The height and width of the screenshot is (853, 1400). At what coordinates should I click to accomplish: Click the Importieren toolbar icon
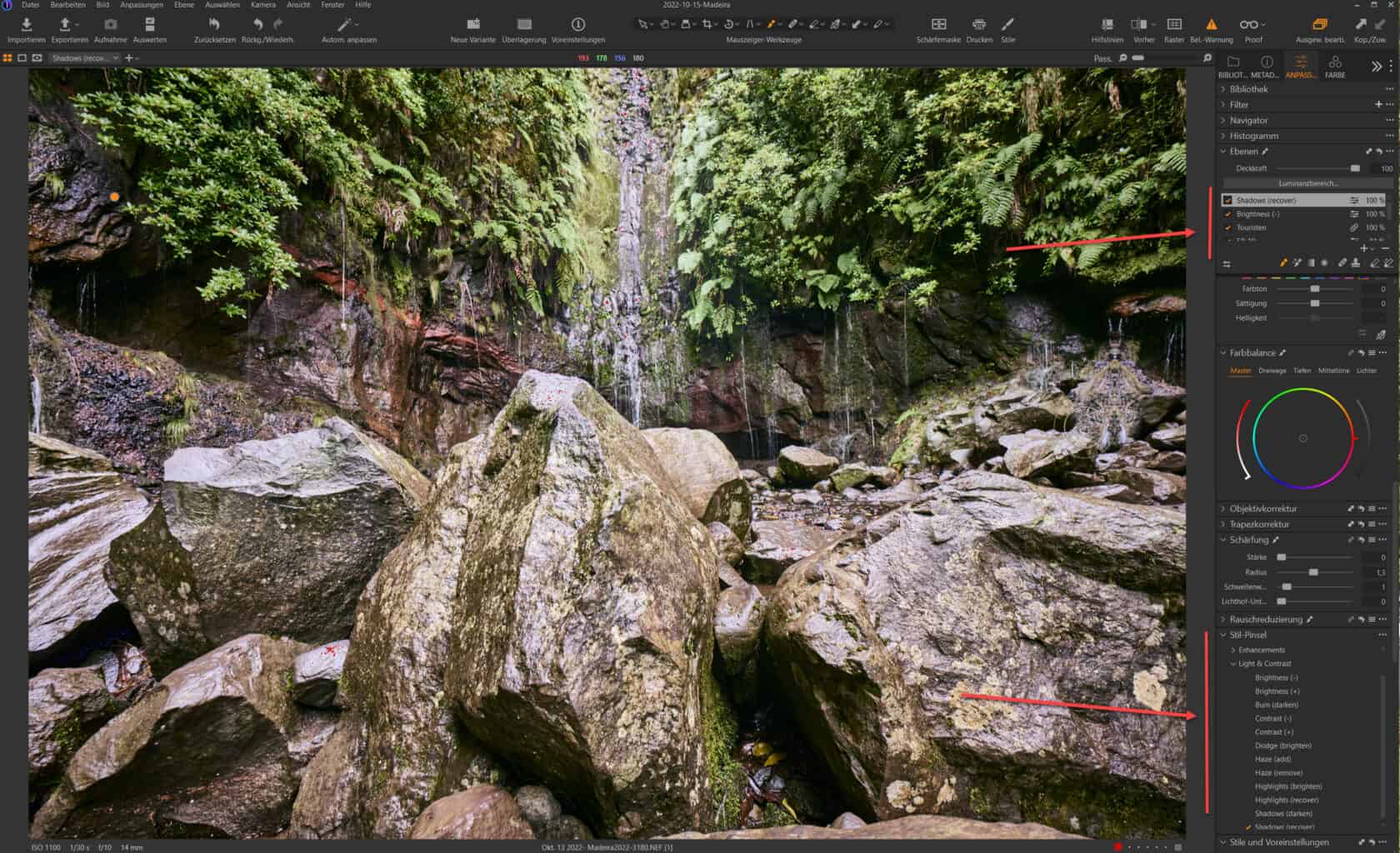click(26, 24)
